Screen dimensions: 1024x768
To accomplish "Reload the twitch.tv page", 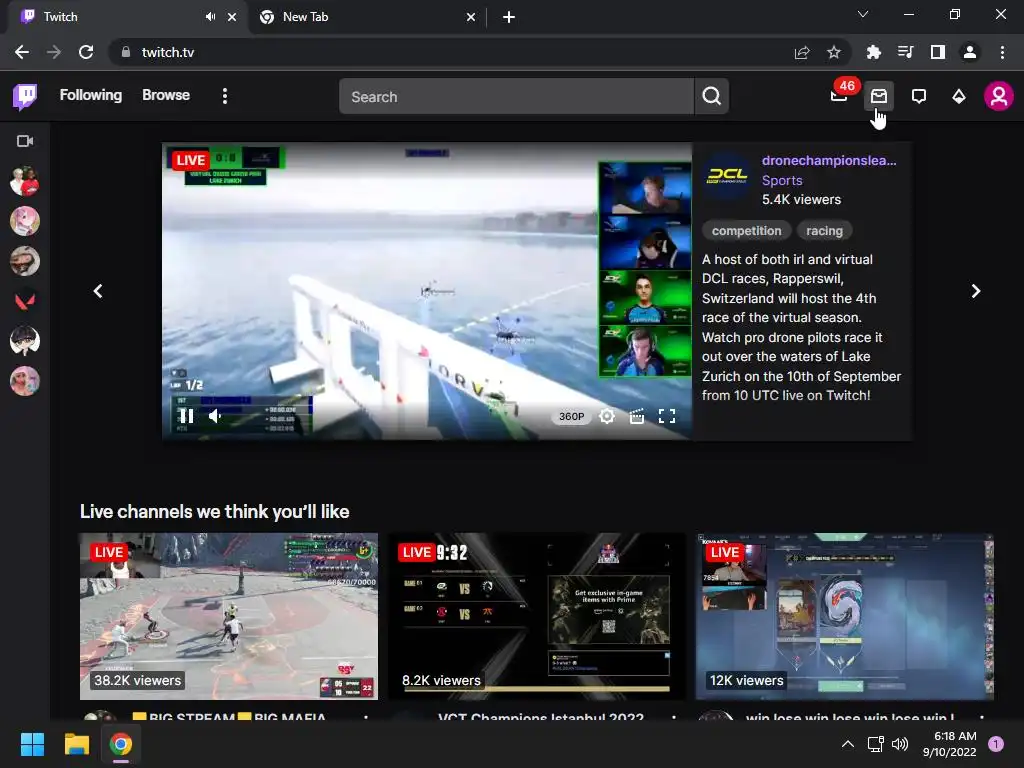I will tap(86, 52).
